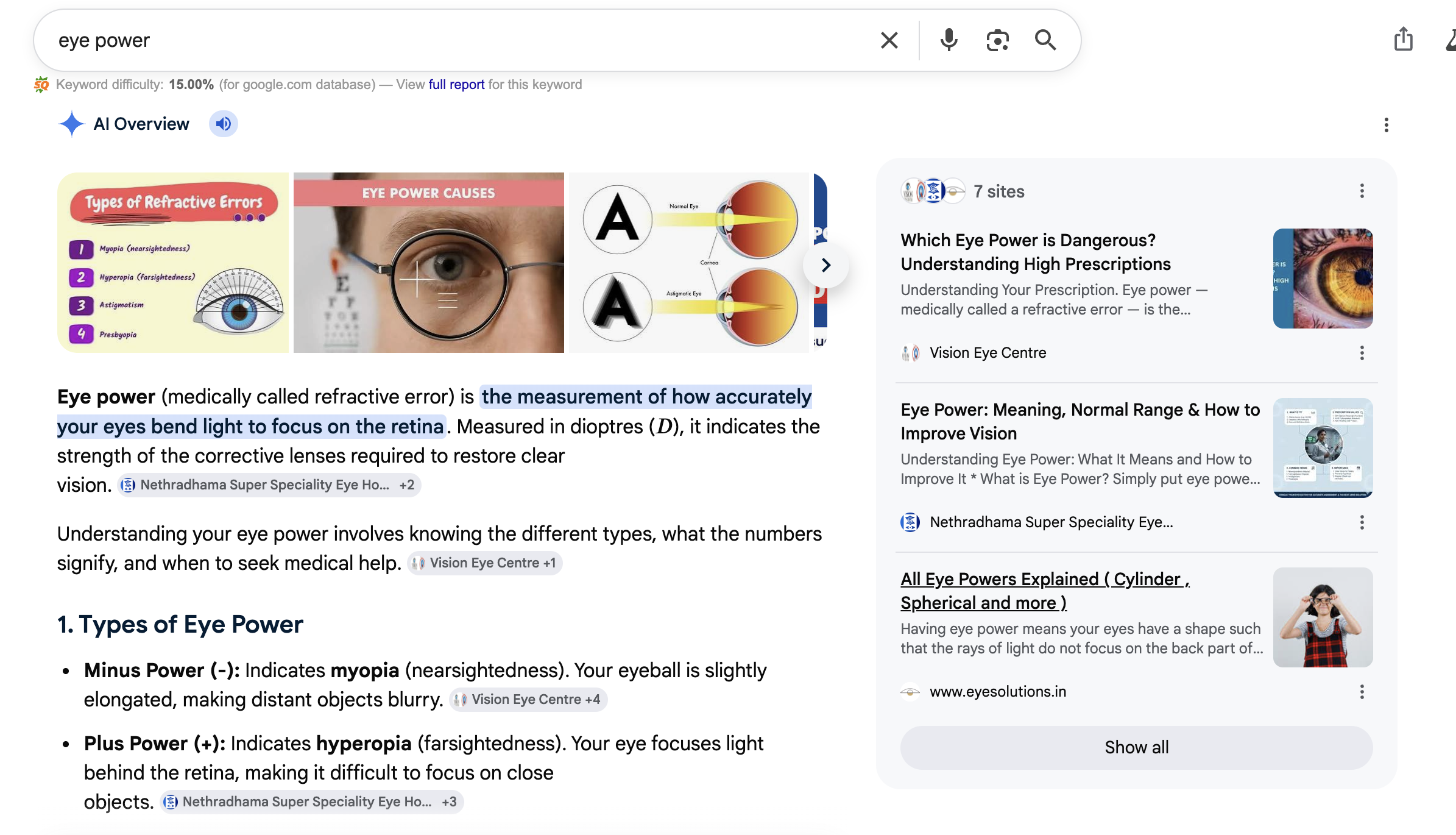Screen dimensions: 1456x835
Task: Advance image carousel with the next arrow
Action: 825,265
